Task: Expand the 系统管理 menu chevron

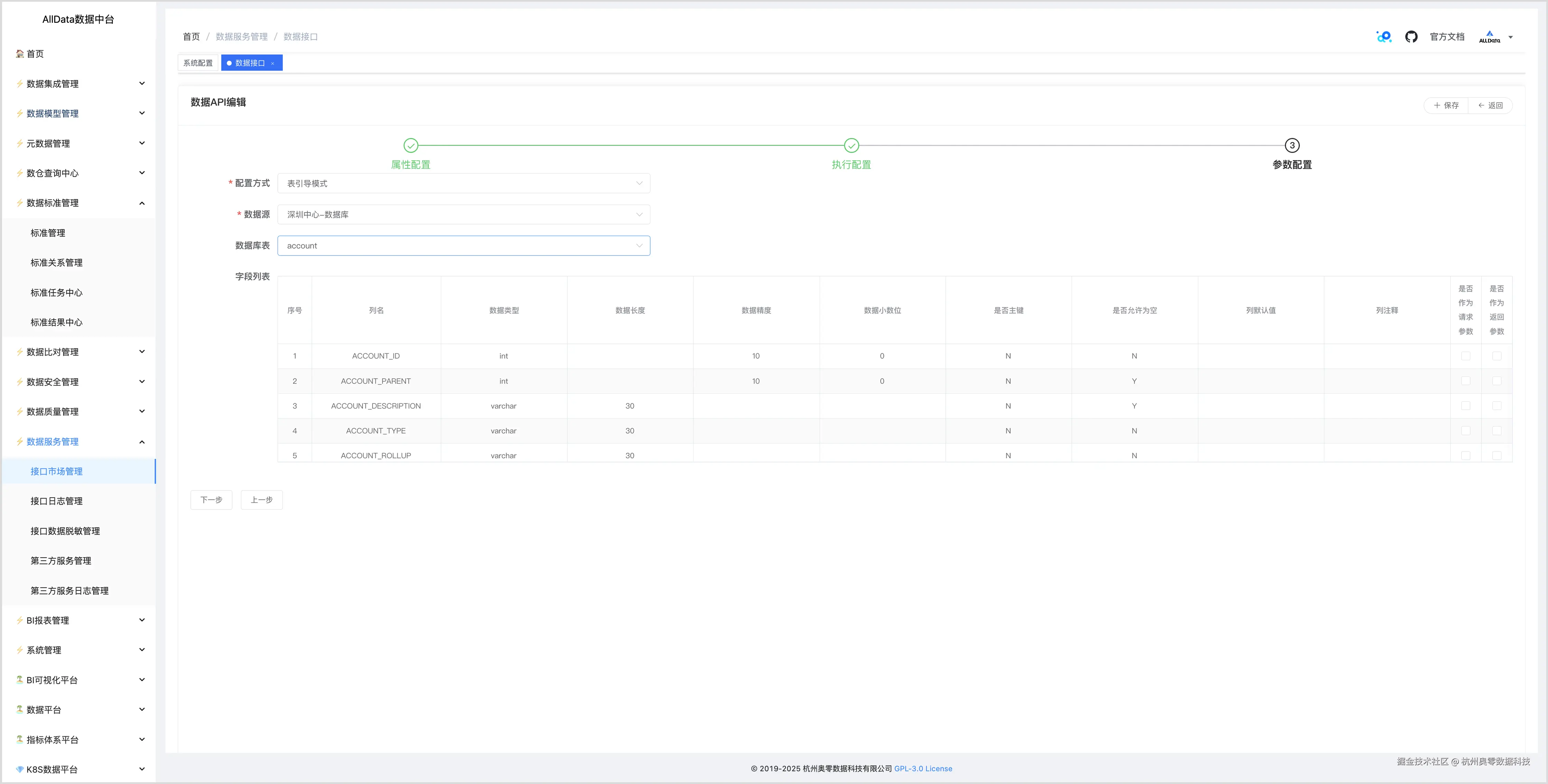Action: coord(142,649)
